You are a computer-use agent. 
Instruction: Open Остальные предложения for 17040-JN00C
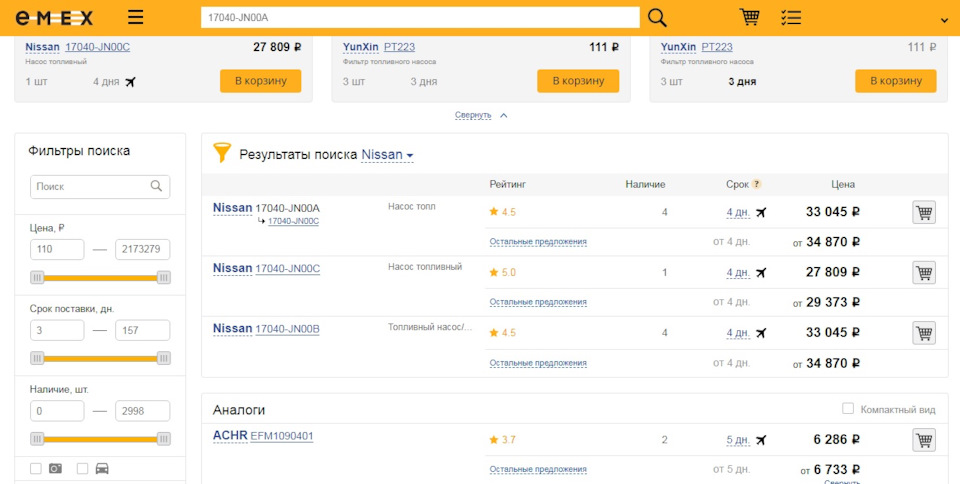pos(538,302)
